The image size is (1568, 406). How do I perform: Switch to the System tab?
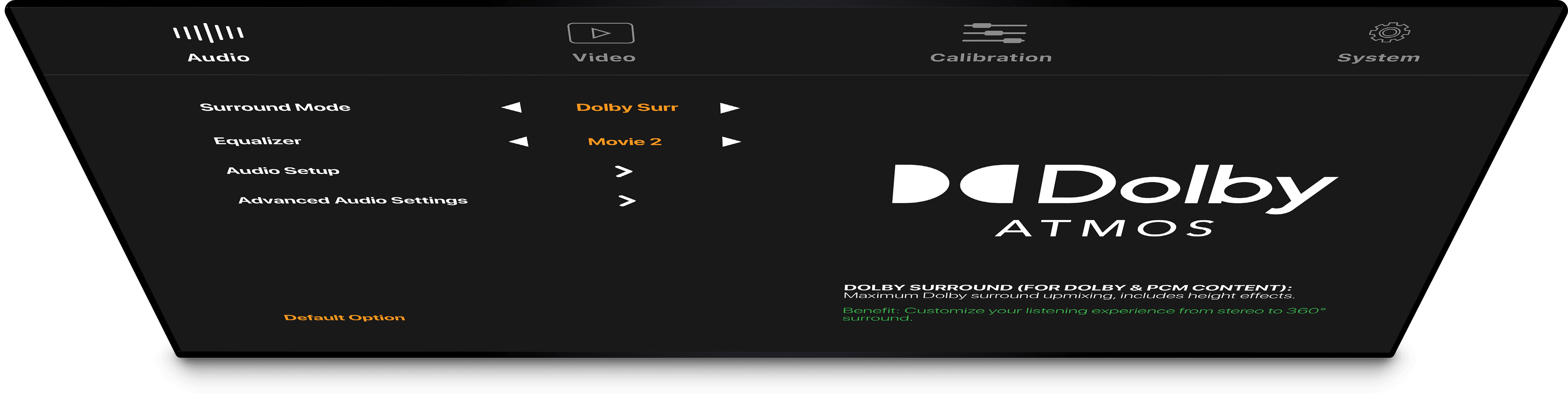coord(1379,57)
